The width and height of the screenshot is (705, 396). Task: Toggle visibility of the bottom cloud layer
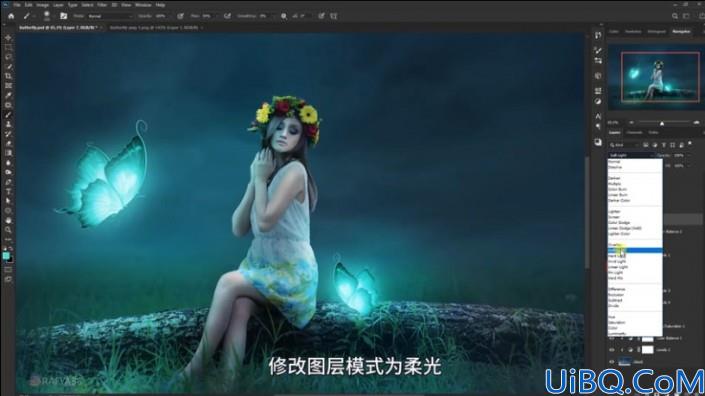[x=612, y=361]
